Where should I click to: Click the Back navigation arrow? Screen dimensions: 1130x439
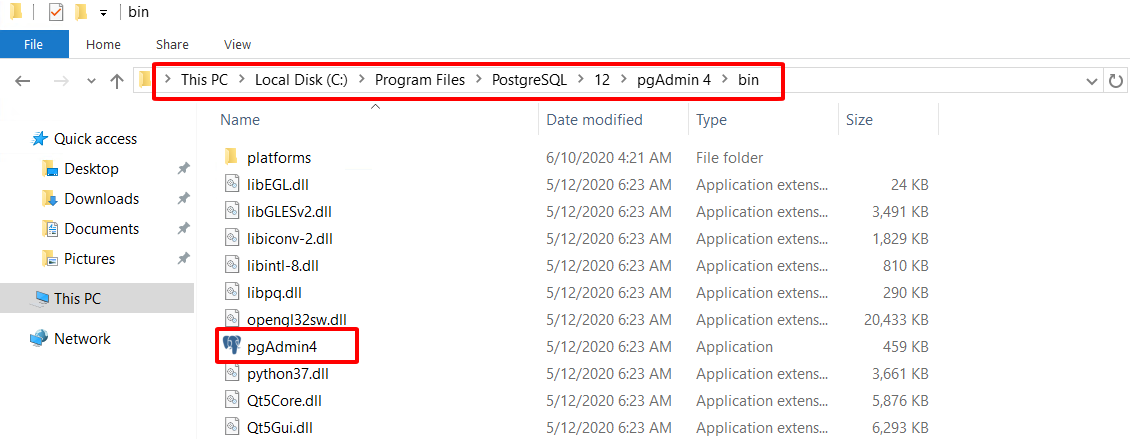tap(23, 81)
